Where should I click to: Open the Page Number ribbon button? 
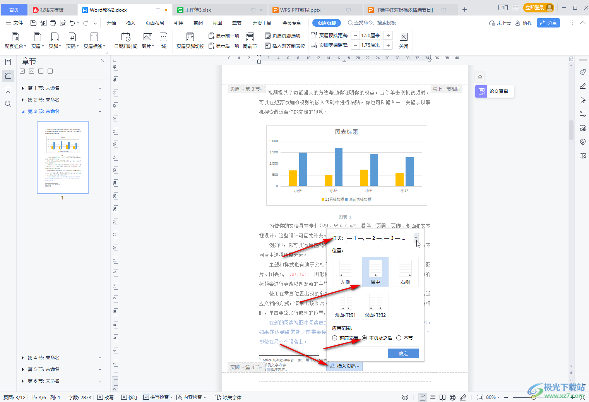click(72, 40)
